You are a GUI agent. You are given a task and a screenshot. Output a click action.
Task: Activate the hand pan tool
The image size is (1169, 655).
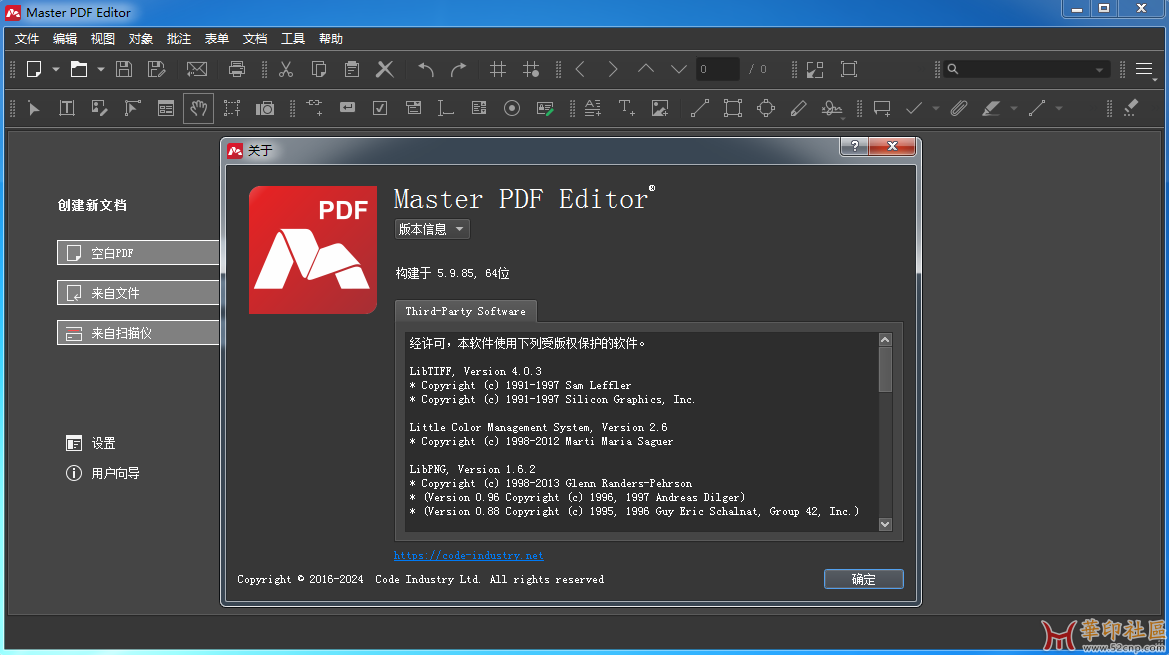pyautogui.click(x=198, y=108)
